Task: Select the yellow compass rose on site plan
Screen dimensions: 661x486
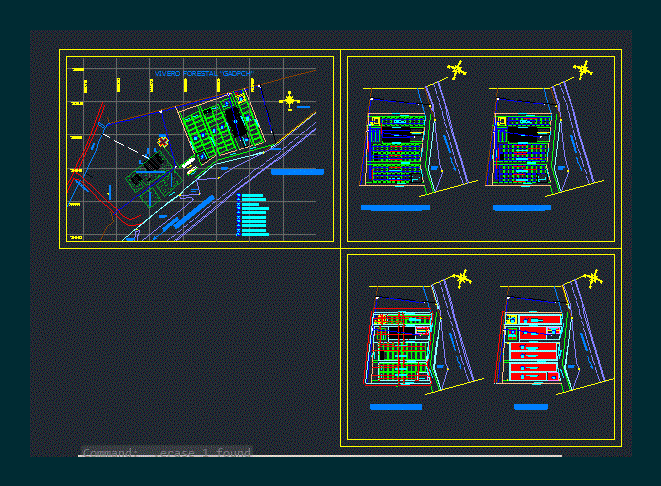Action: [x=290, y=101]
